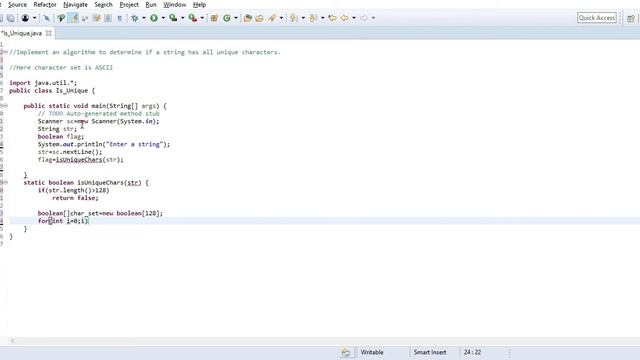
Task: Click the Debug bug icon
Action: click(x=134, y=18)
